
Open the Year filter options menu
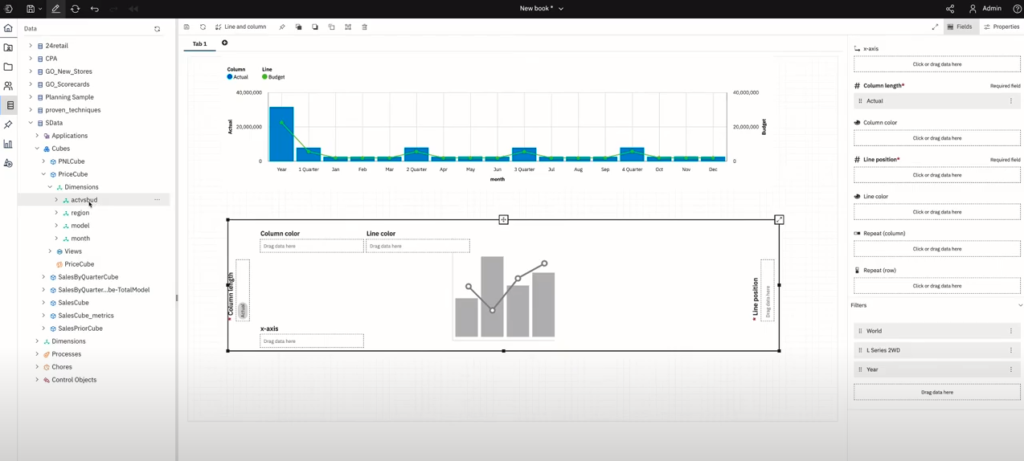point(1011,370)
